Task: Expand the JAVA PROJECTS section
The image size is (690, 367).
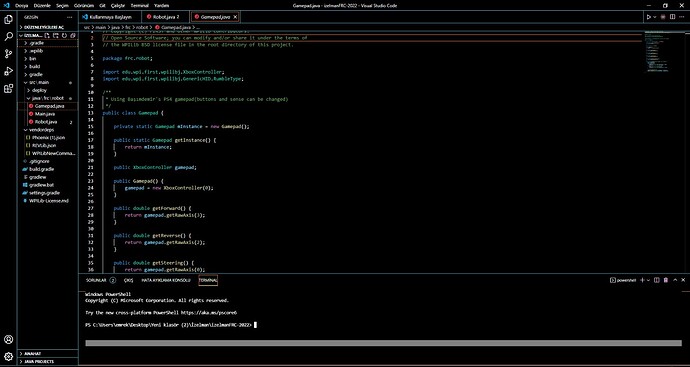Action: [x=48, y=361]
